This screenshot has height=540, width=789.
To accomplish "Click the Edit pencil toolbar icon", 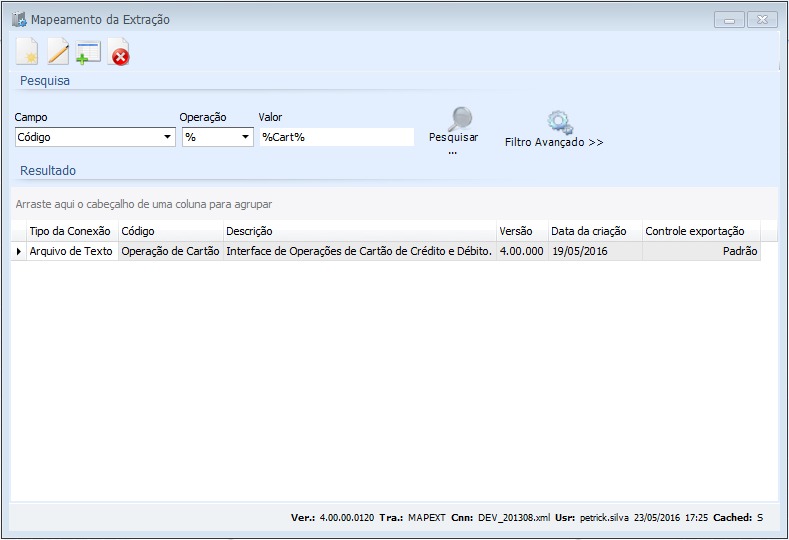I will [58, 53].
